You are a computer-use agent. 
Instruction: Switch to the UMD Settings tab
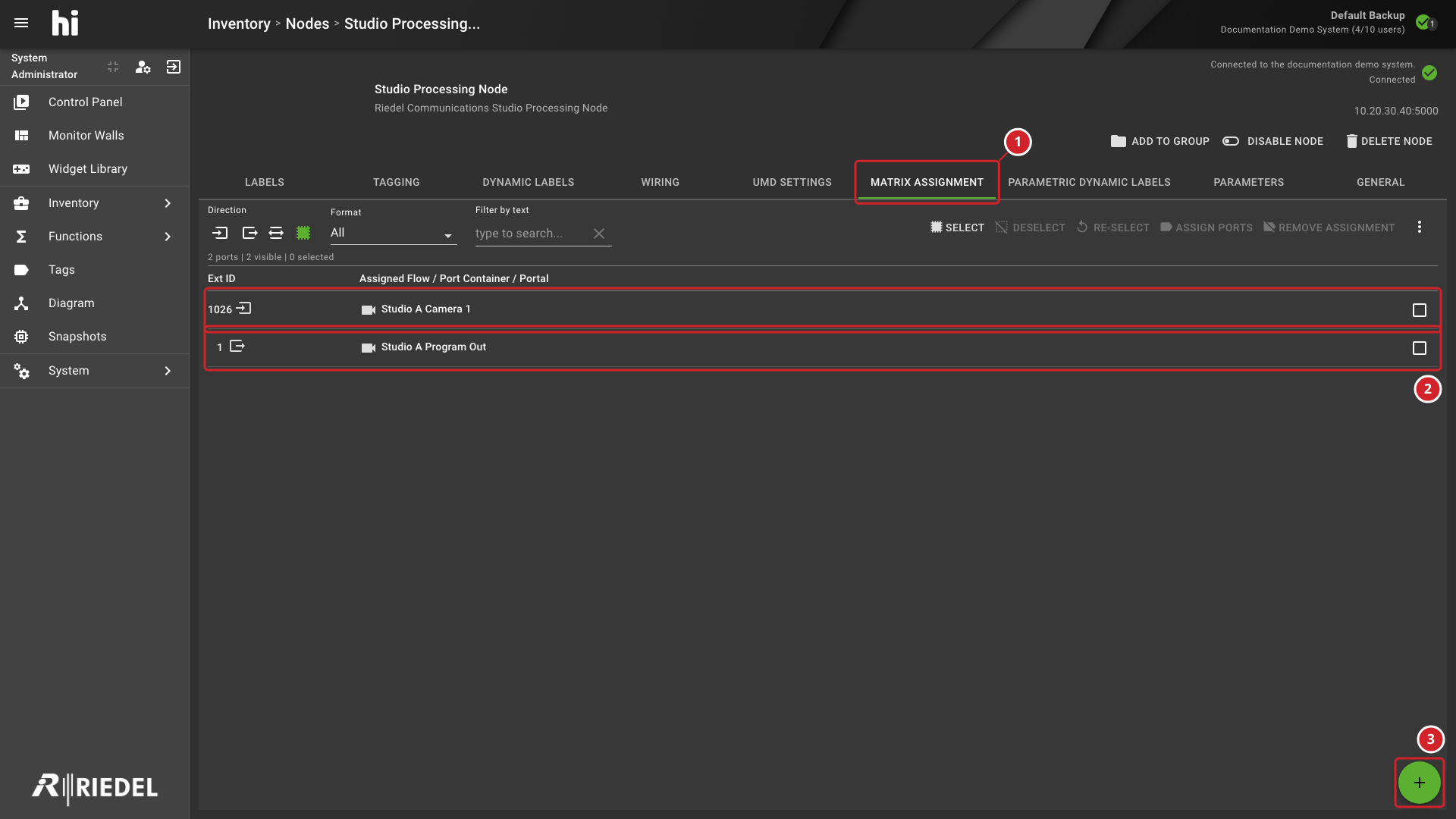click(x=792, y=182)
